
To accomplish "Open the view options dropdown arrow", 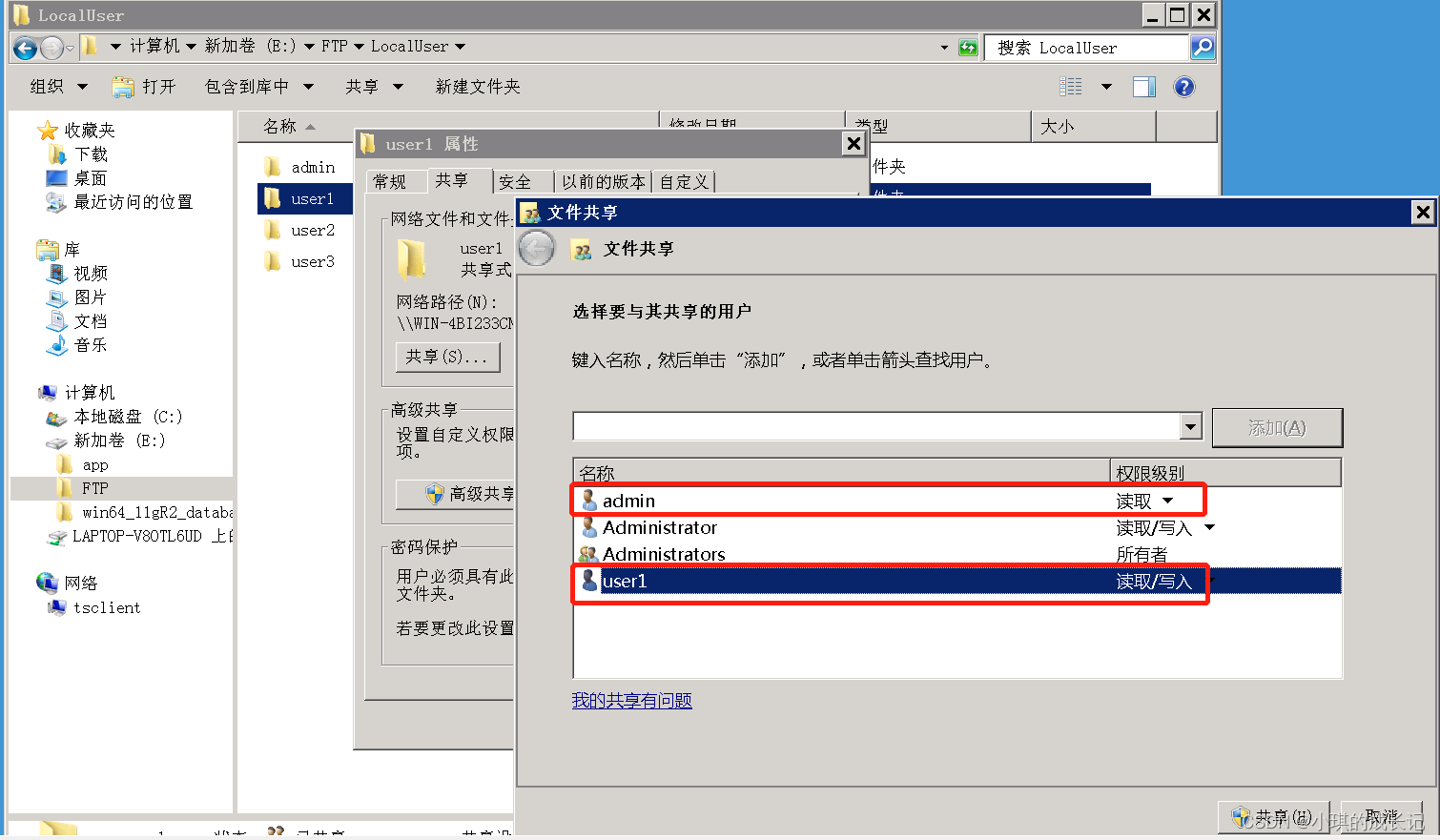I will (x=1106, y=87).
